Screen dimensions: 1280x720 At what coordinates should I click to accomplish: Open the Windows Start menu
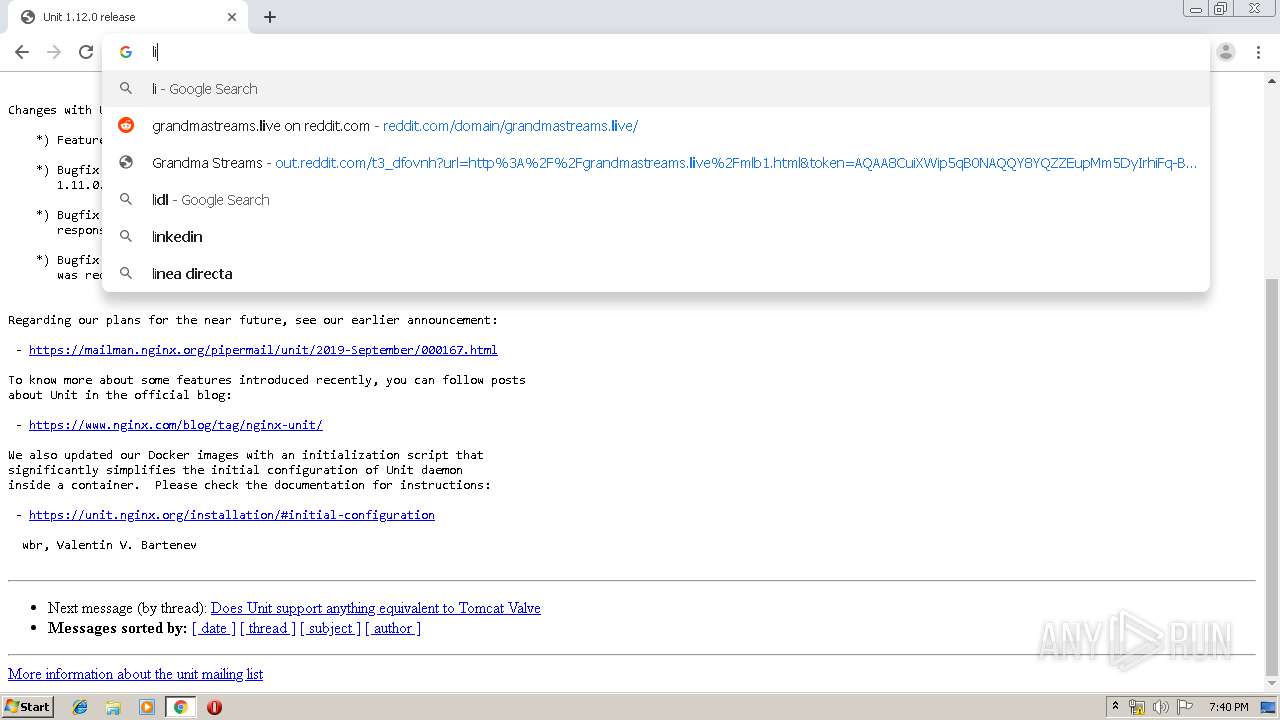pos(28,707)
